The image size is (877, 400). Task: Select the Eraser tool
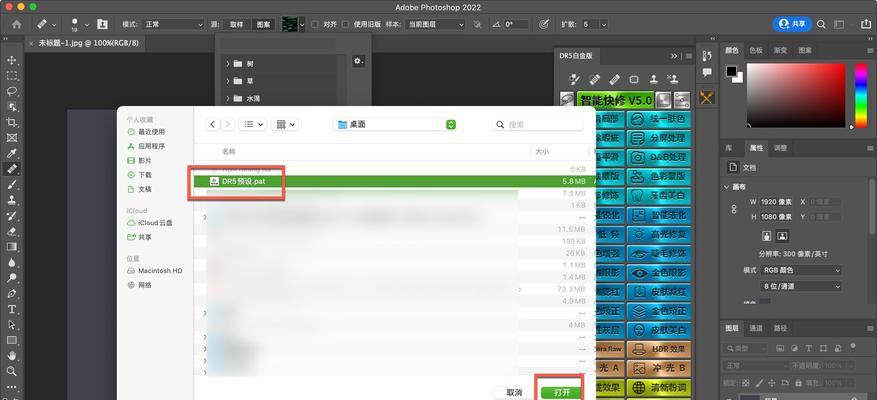(12, 231)
